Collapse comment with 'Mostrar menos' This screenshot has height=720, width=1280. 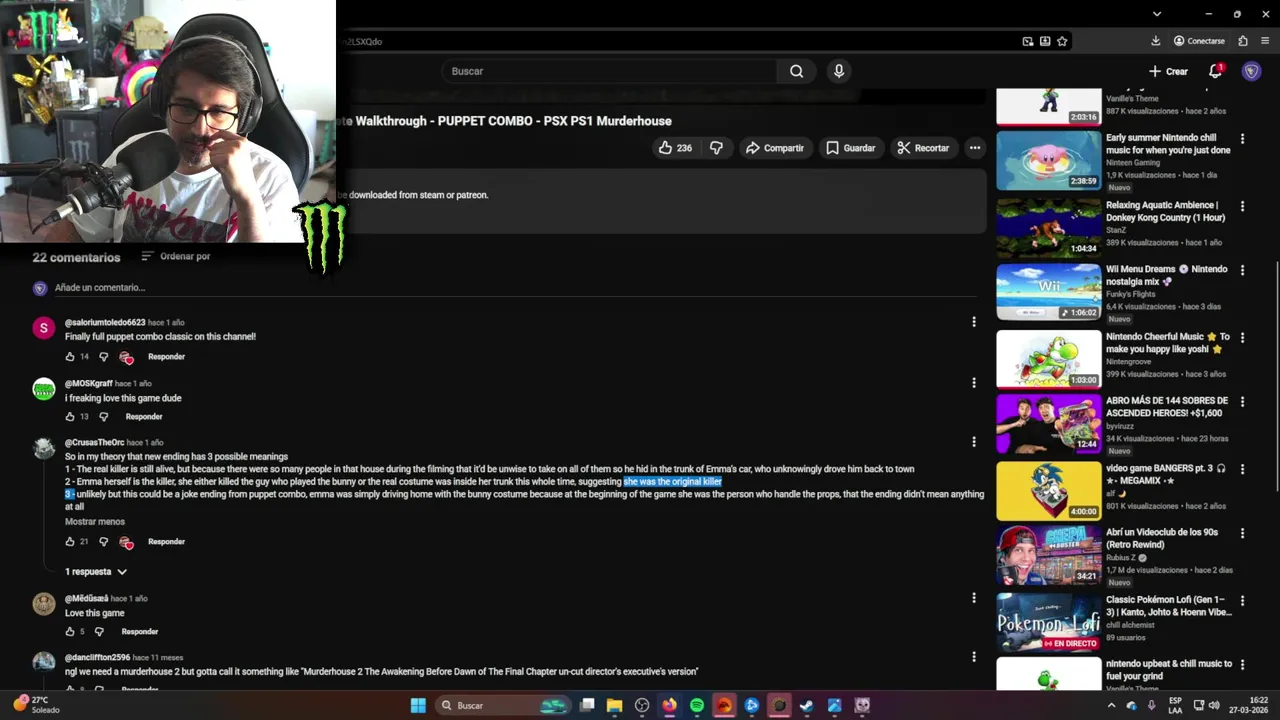(95, 521)
